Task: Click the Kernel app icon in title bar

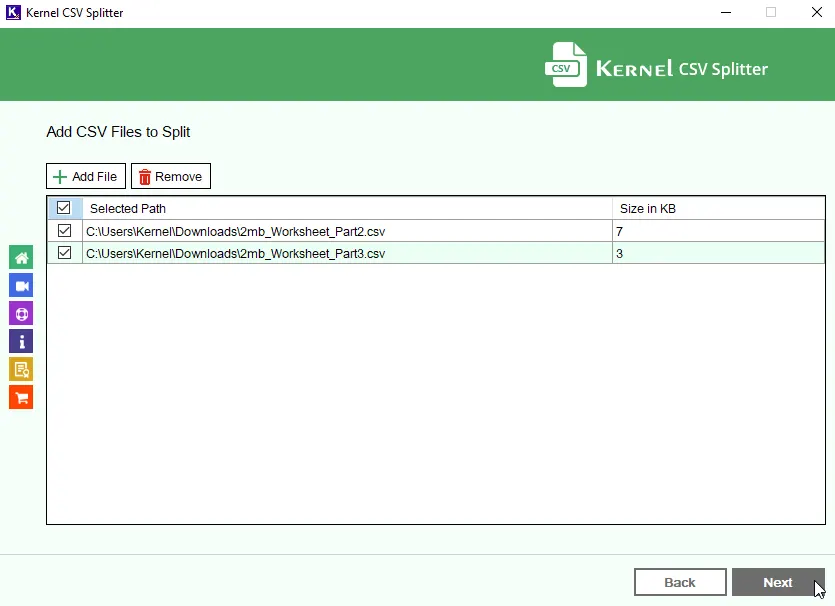Action: pos(13,12)
